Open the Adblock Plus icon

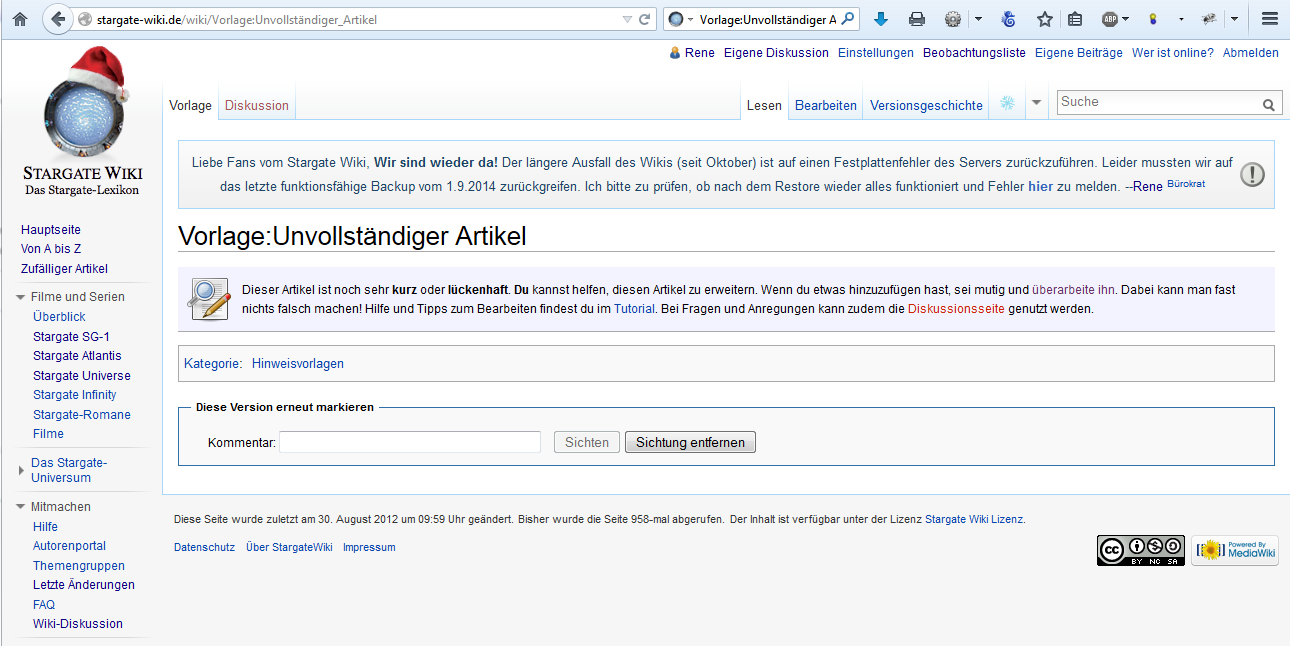pos(1110,19)
